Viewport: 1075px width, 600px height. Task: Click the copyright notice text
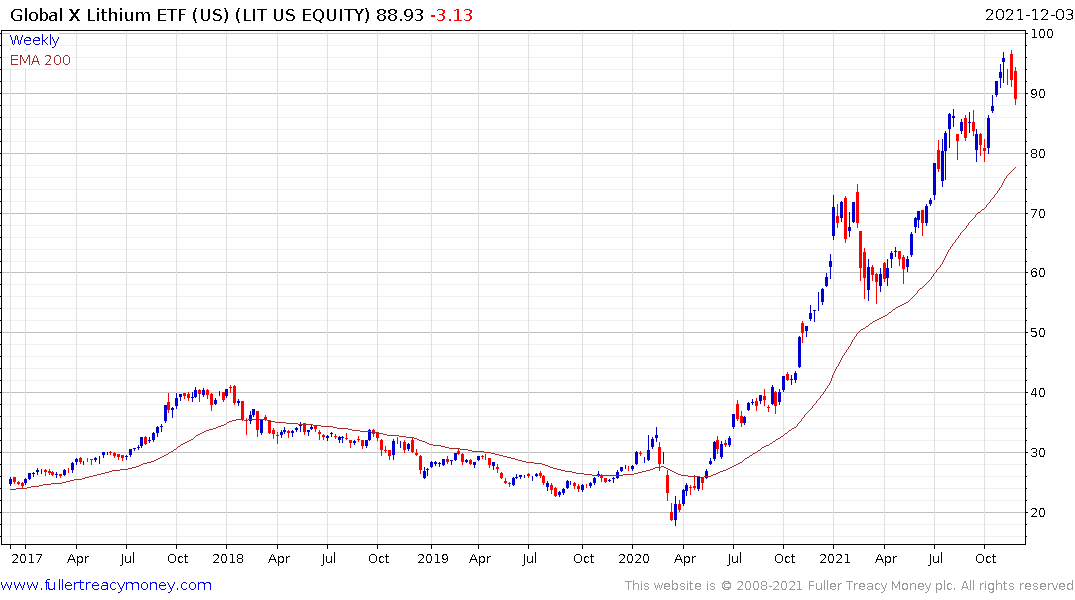[x=849, y=586]
